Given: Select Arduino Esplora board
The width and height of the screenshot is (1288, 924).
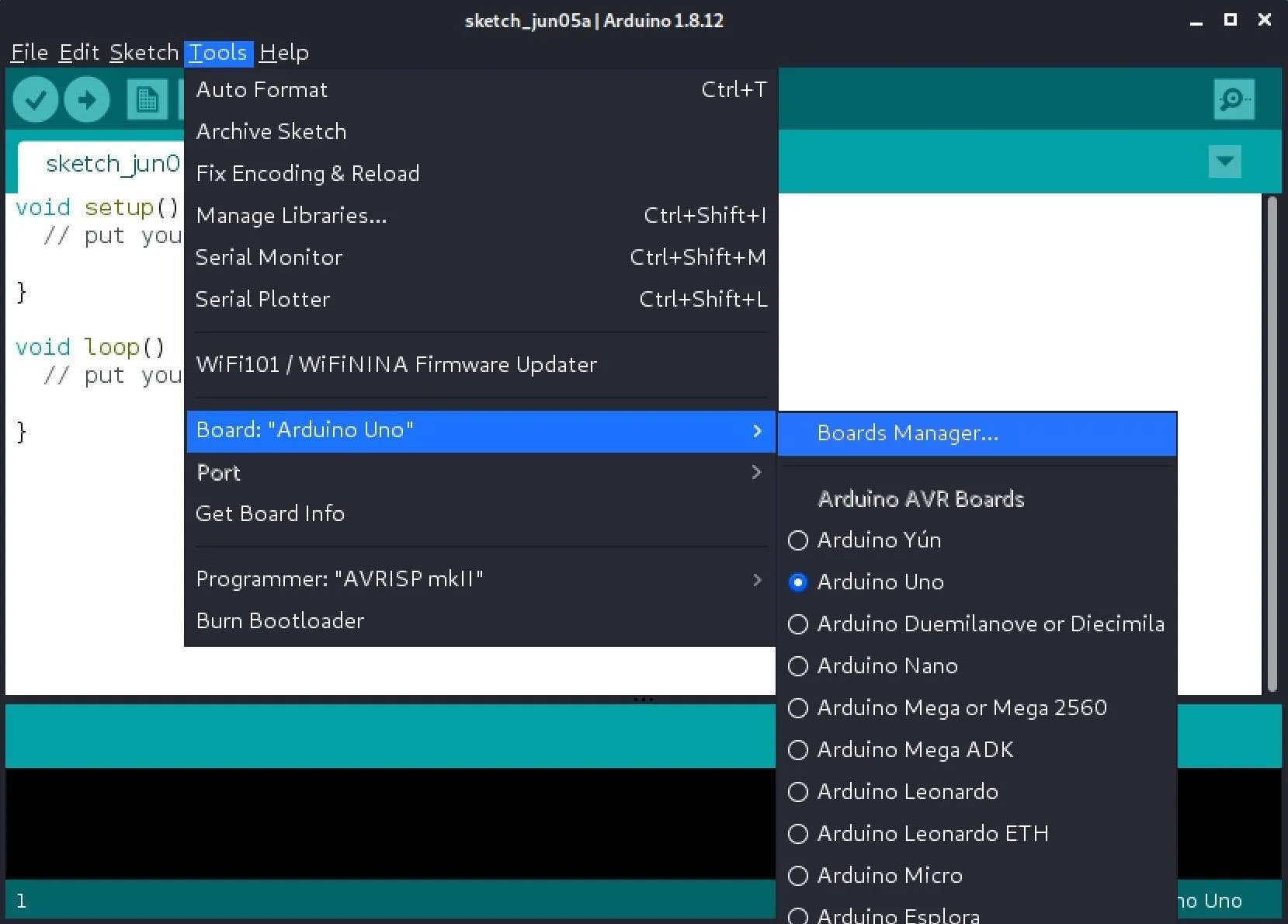Looking at the screenshot, I should [x=977, y=912].
